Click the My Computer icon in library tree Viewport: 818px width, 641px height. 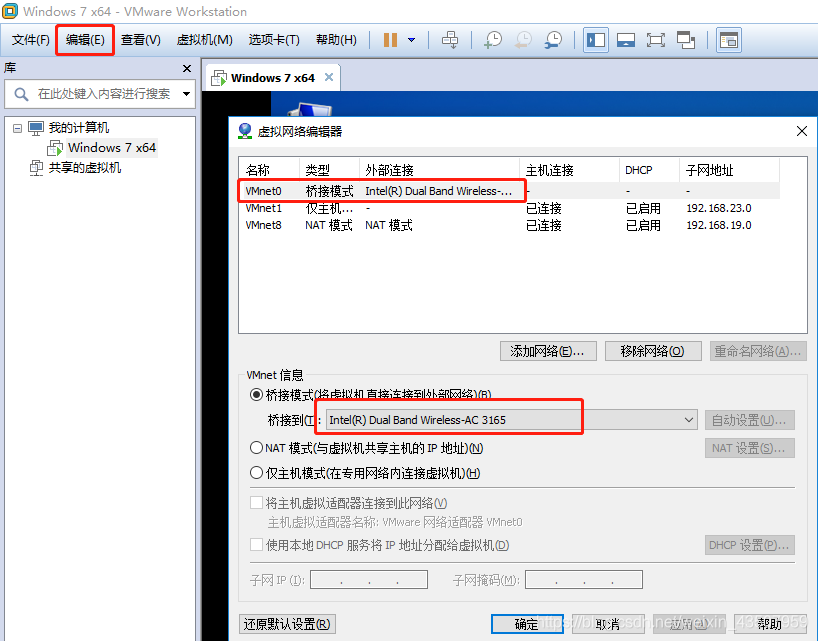click(35, 128)
